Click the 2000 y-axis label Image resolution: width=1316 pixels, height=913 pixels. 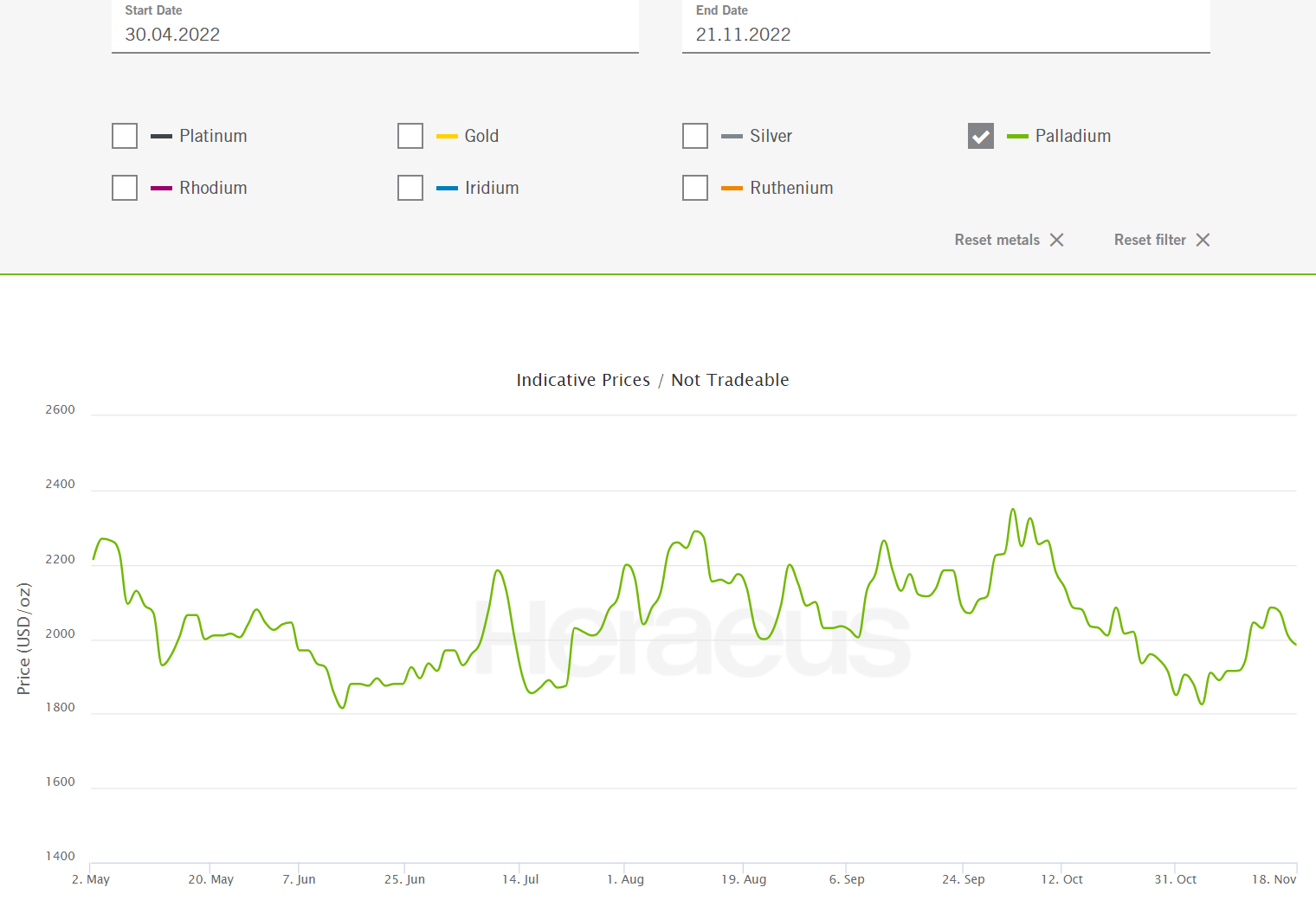click(x=60, y=633)
